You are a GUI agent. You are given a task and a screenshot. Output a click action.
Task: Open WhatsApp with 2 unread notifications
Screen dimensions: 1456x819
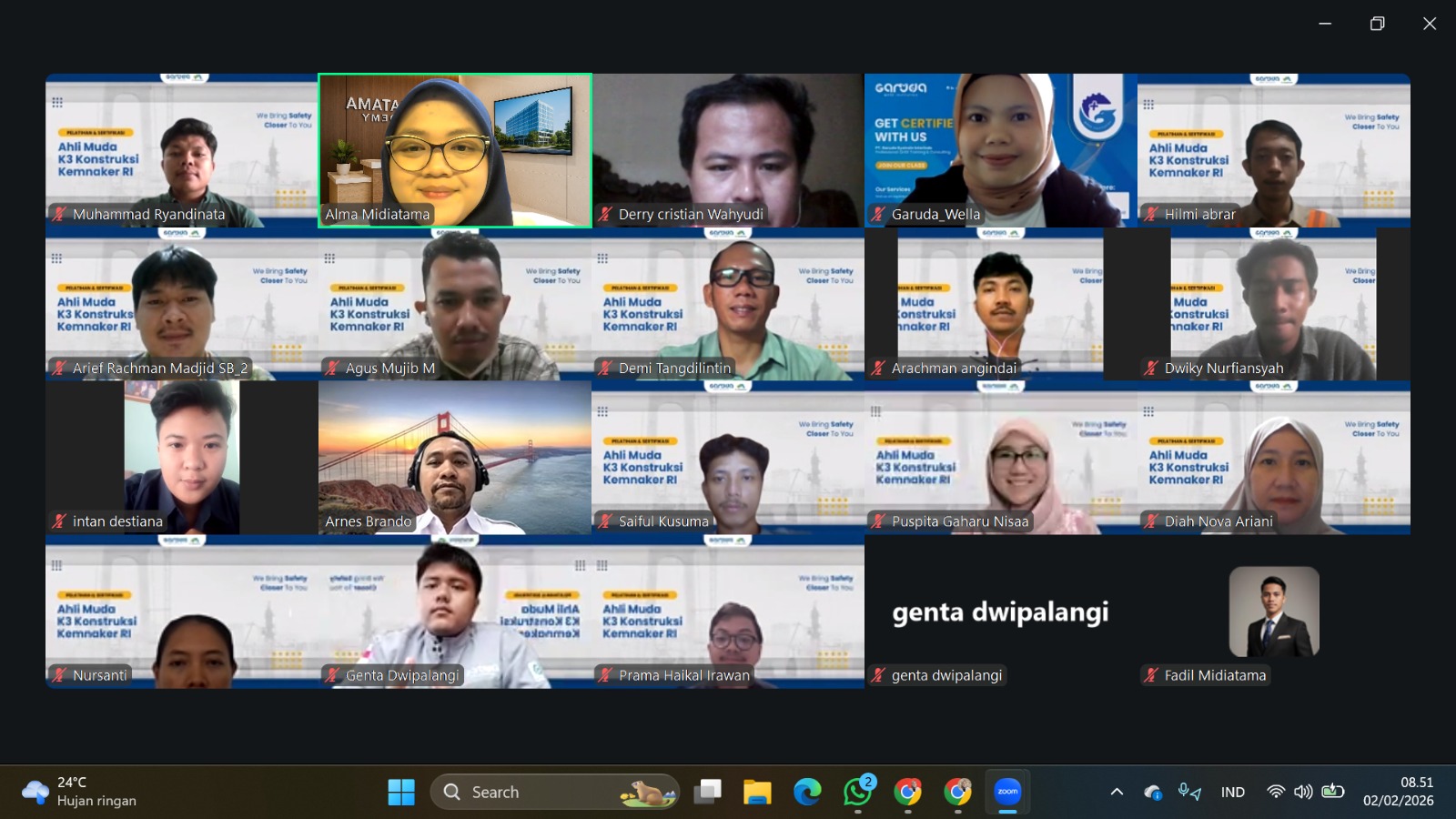pyautogui.click(x=857, y=792)
